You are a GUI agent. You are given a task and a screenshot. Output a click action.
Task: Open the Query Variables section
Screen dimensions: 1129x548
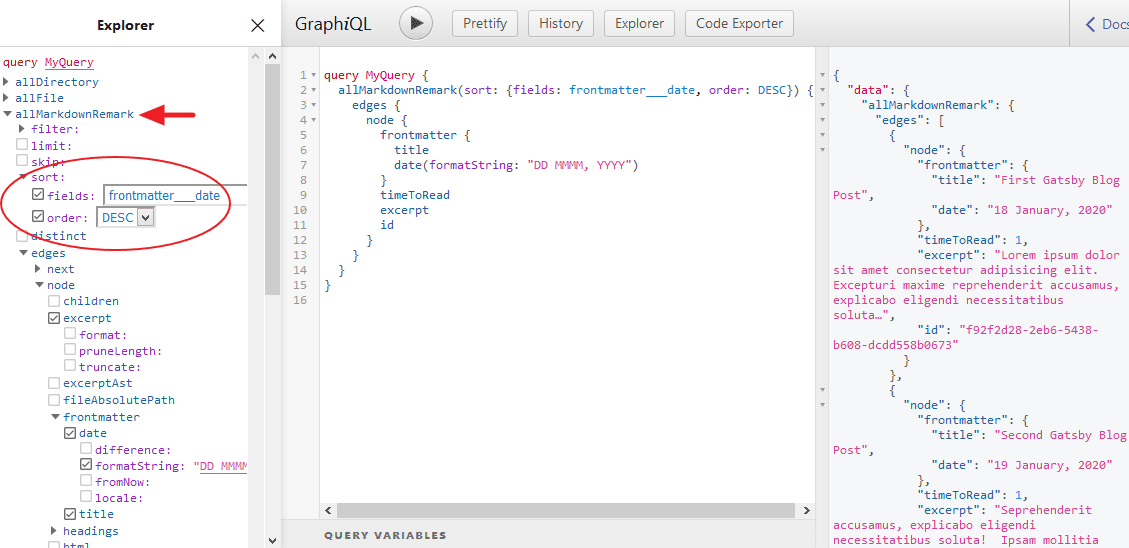385,535
